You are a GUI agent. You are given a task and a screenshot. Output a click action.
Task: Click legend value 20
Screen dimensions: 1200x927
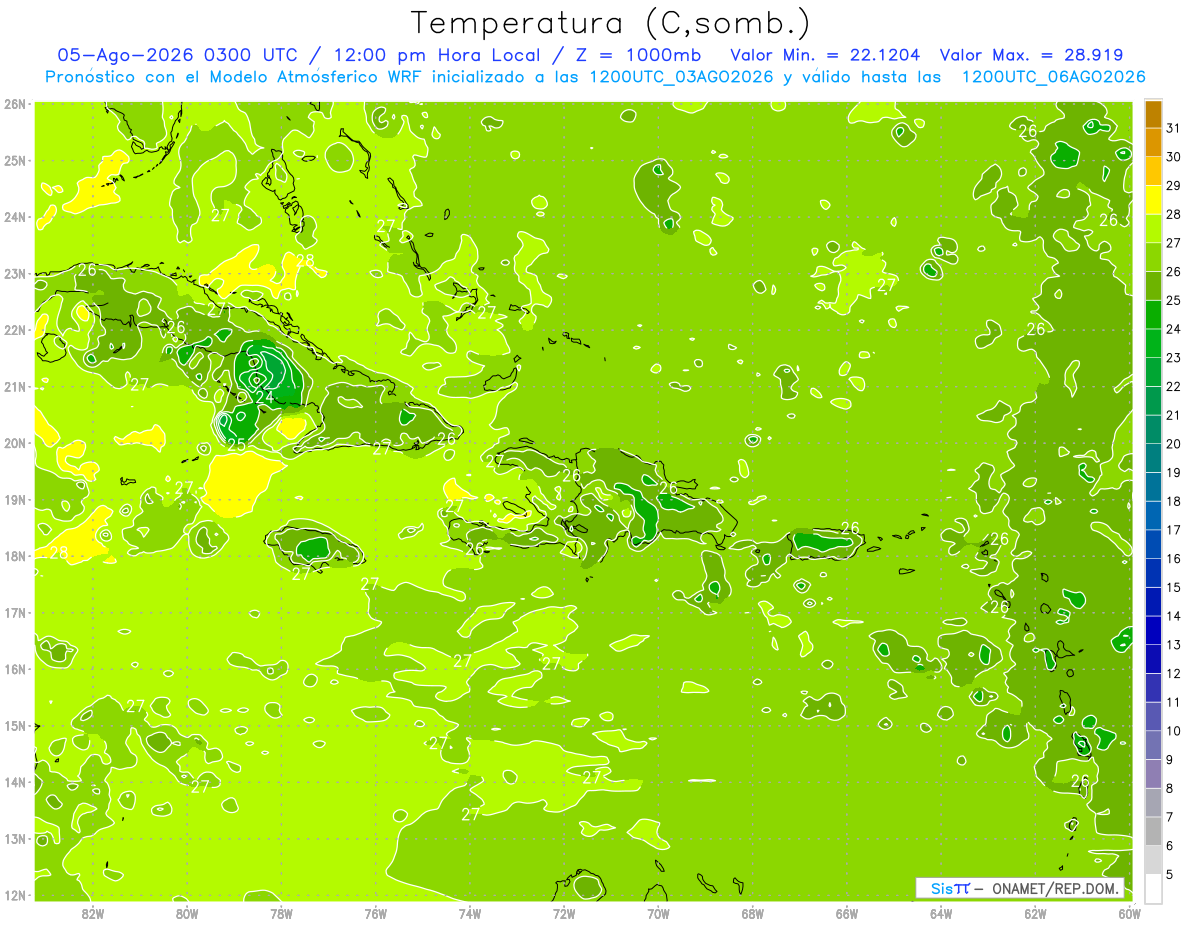click(x=1173, y=444)
